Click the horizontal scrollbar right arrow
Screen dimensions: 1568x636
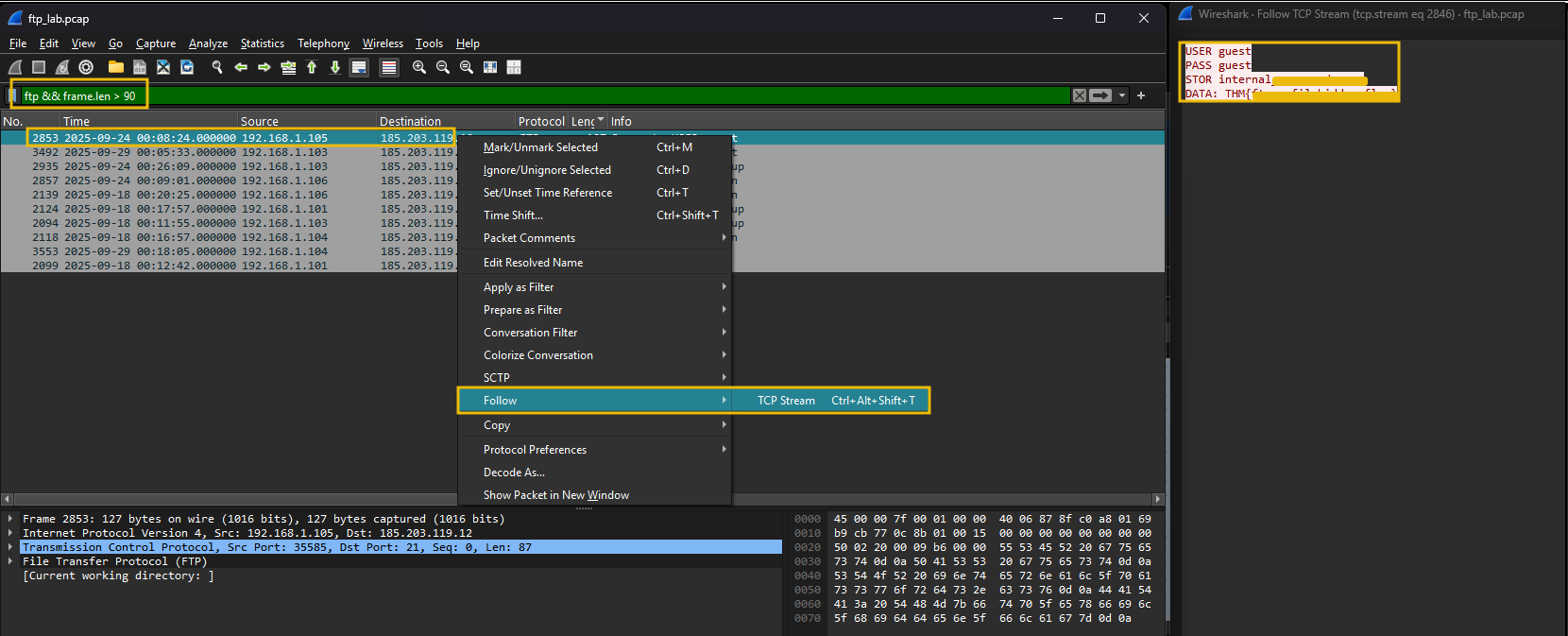coord(1158,499)
